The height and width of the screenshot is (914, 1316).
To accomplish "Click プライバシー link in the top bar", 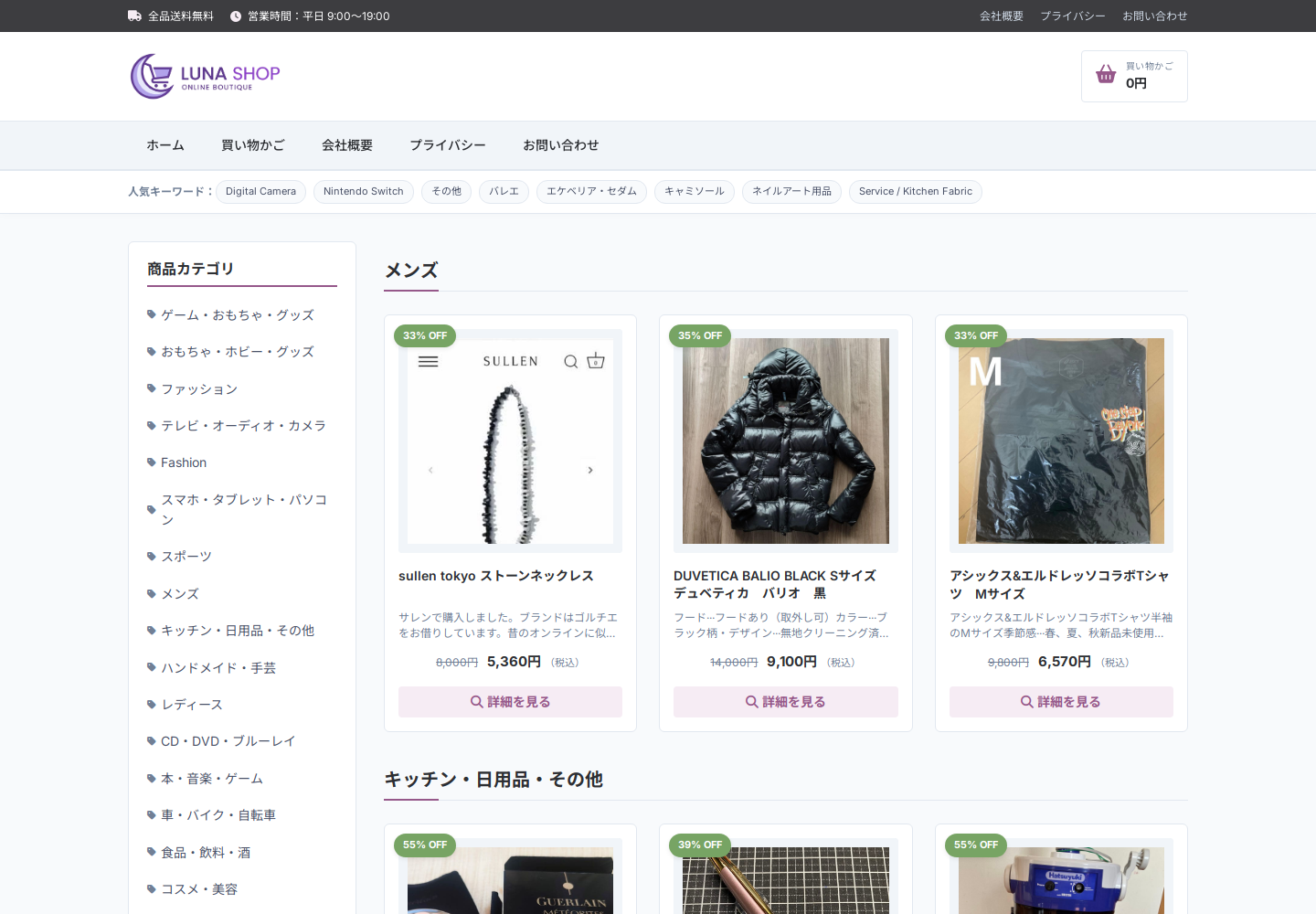I will [1073, 16].
